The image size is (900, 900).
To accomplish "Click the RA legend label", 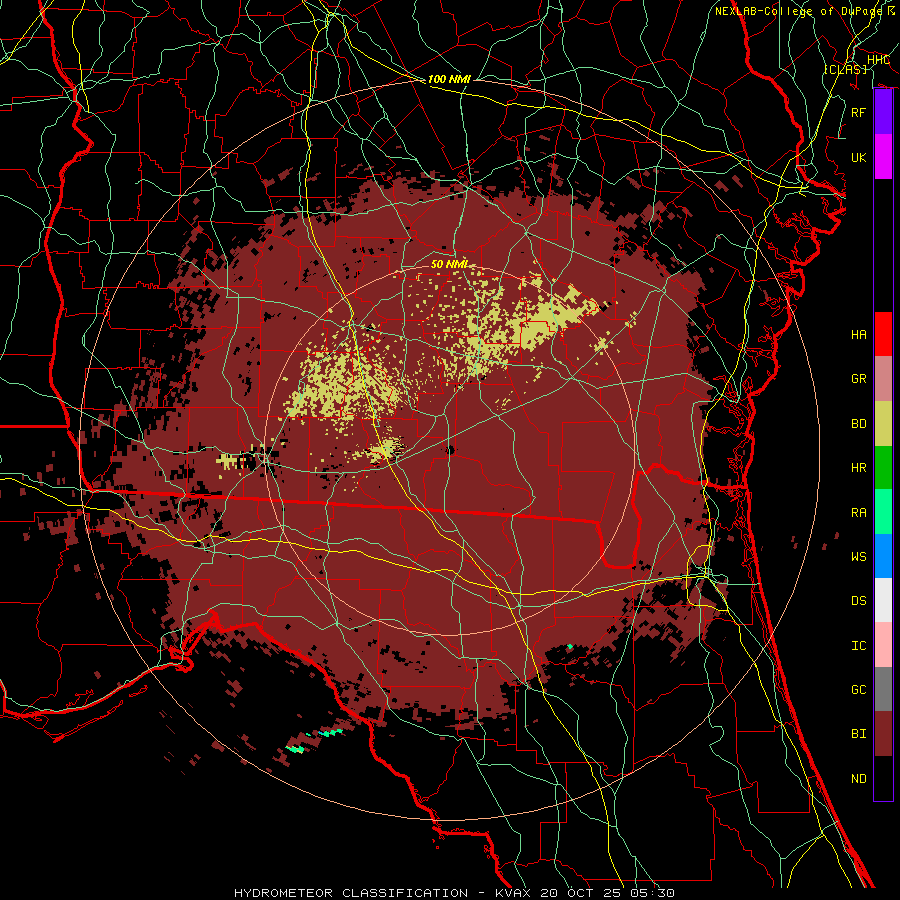I will pos(859,513).
